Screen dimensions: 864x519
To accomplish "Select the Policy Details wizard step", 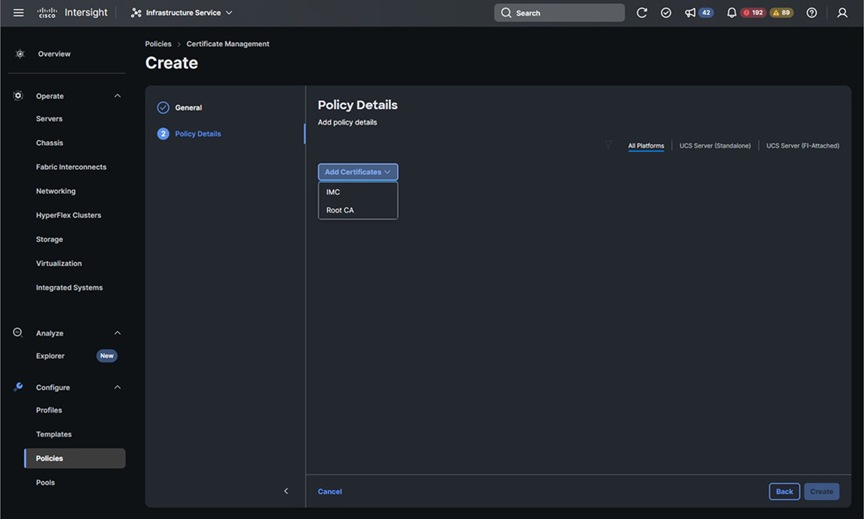I will [x=198, y=134].
